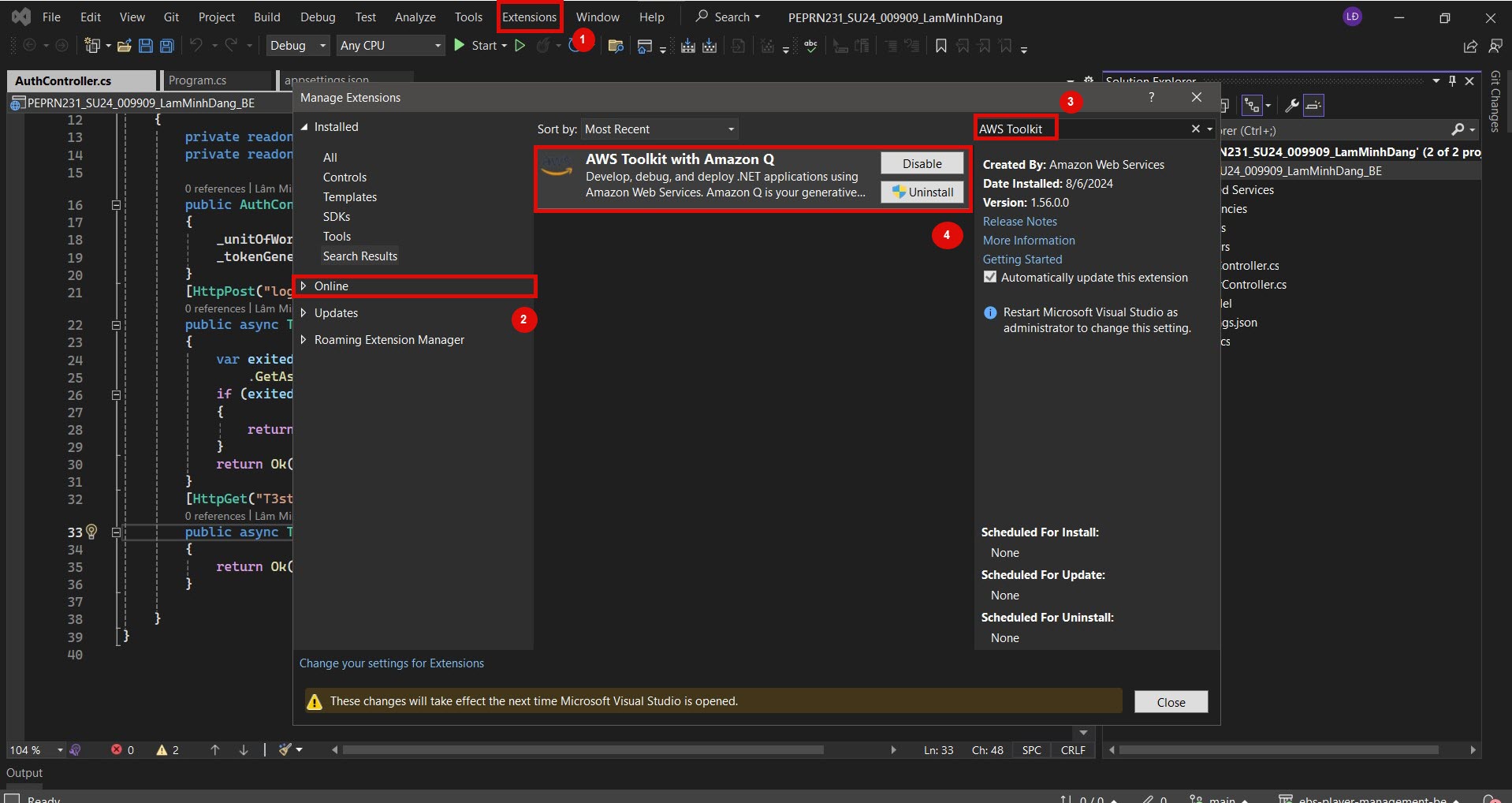1512x803 pixels.
Task: Click the New Project toolbar icon
Action: point(92,46)
